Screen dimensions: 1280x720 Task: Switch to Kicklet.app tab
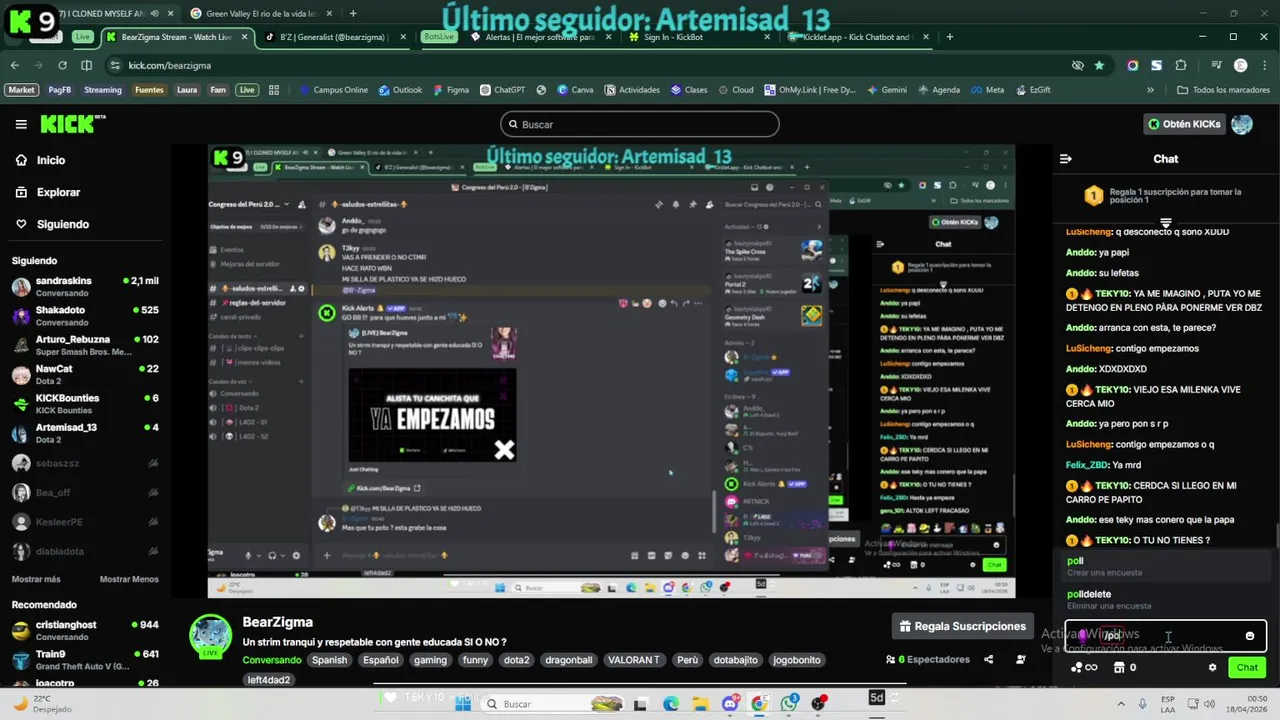click(x=858, y=37)
